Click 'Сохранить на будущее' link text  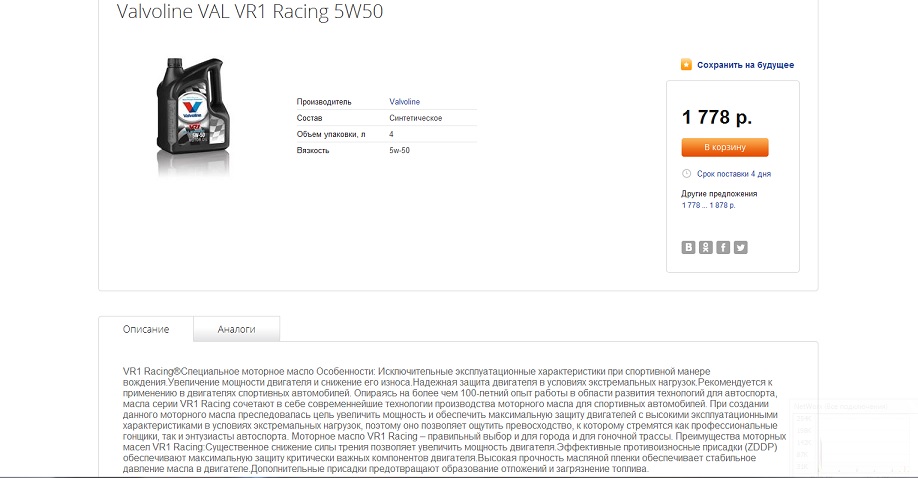[x=745, y=65]
